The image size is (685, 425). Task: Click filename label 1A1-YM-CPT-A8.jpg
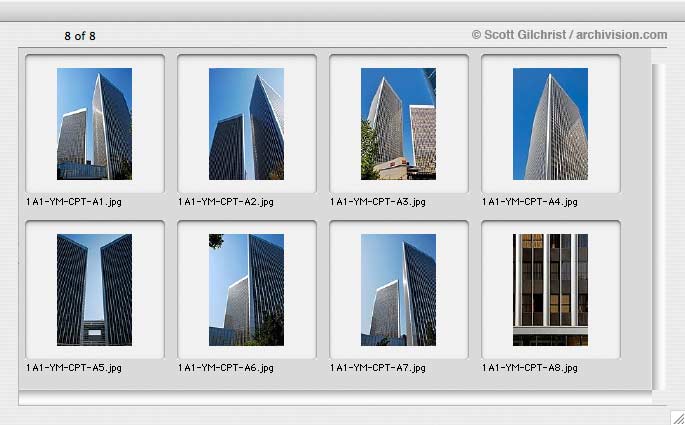(530, 368)
